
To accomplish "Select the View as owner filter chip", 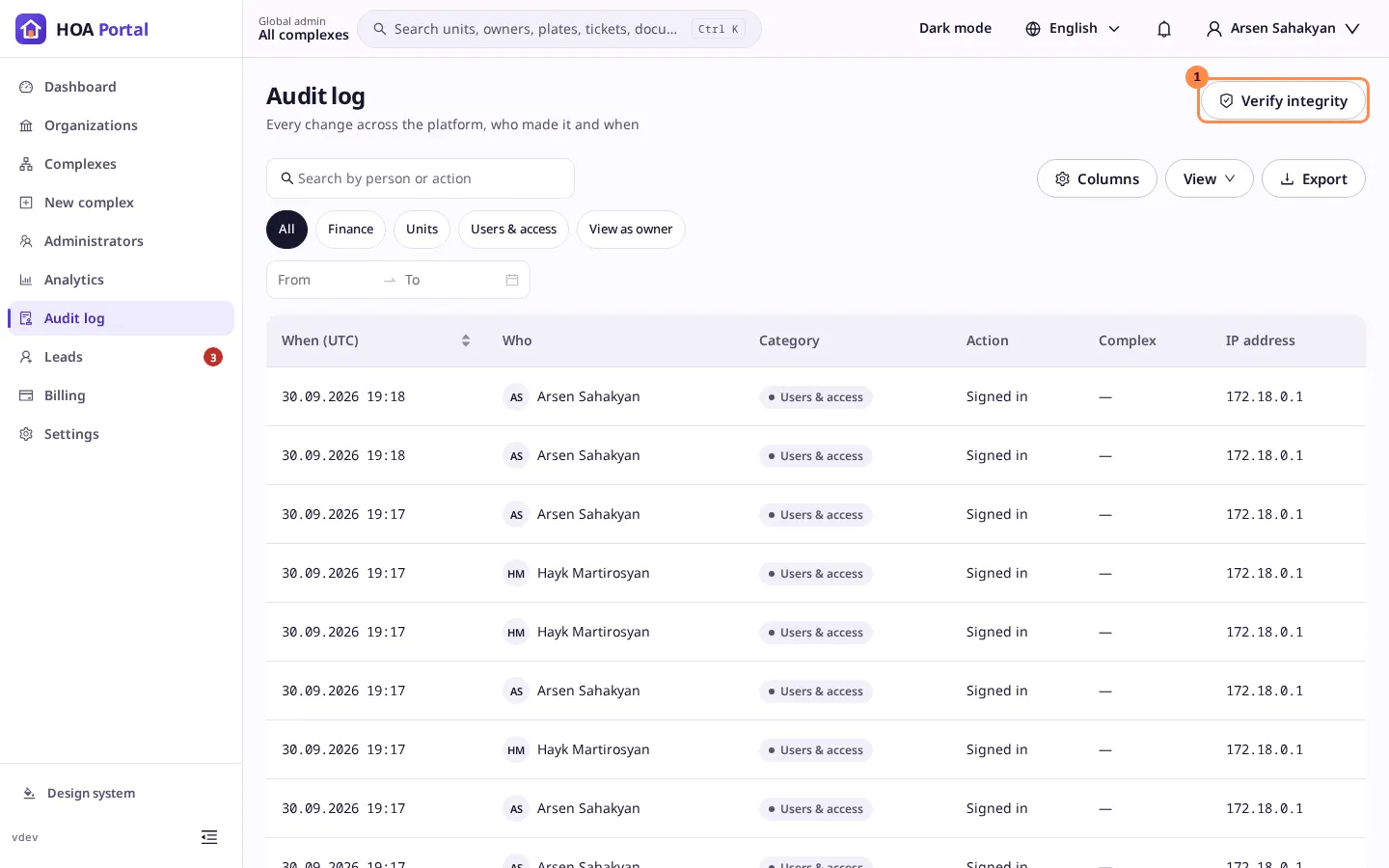I will coord(631,230).
